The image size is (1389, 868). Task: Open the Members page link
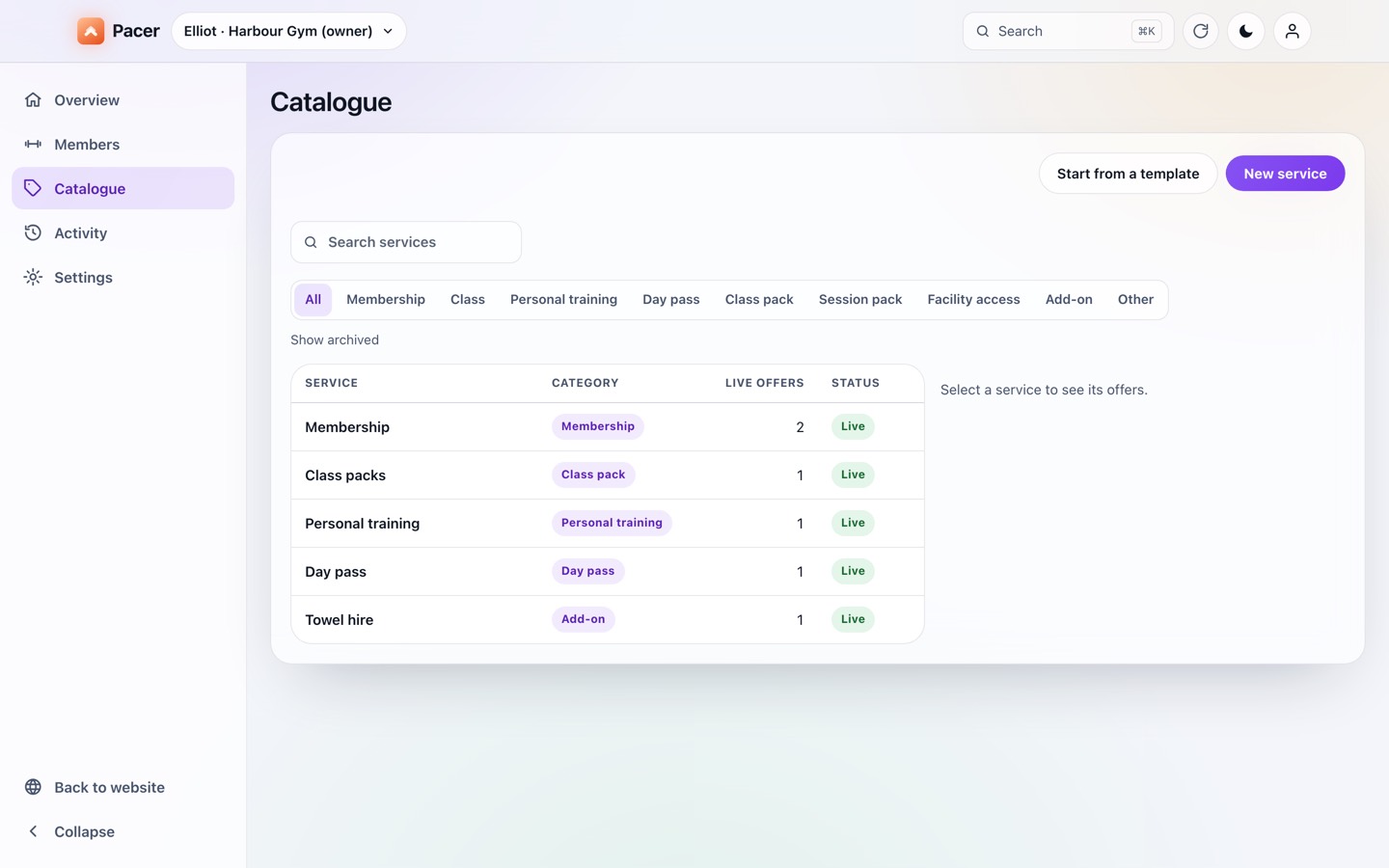tap(123, 144)
